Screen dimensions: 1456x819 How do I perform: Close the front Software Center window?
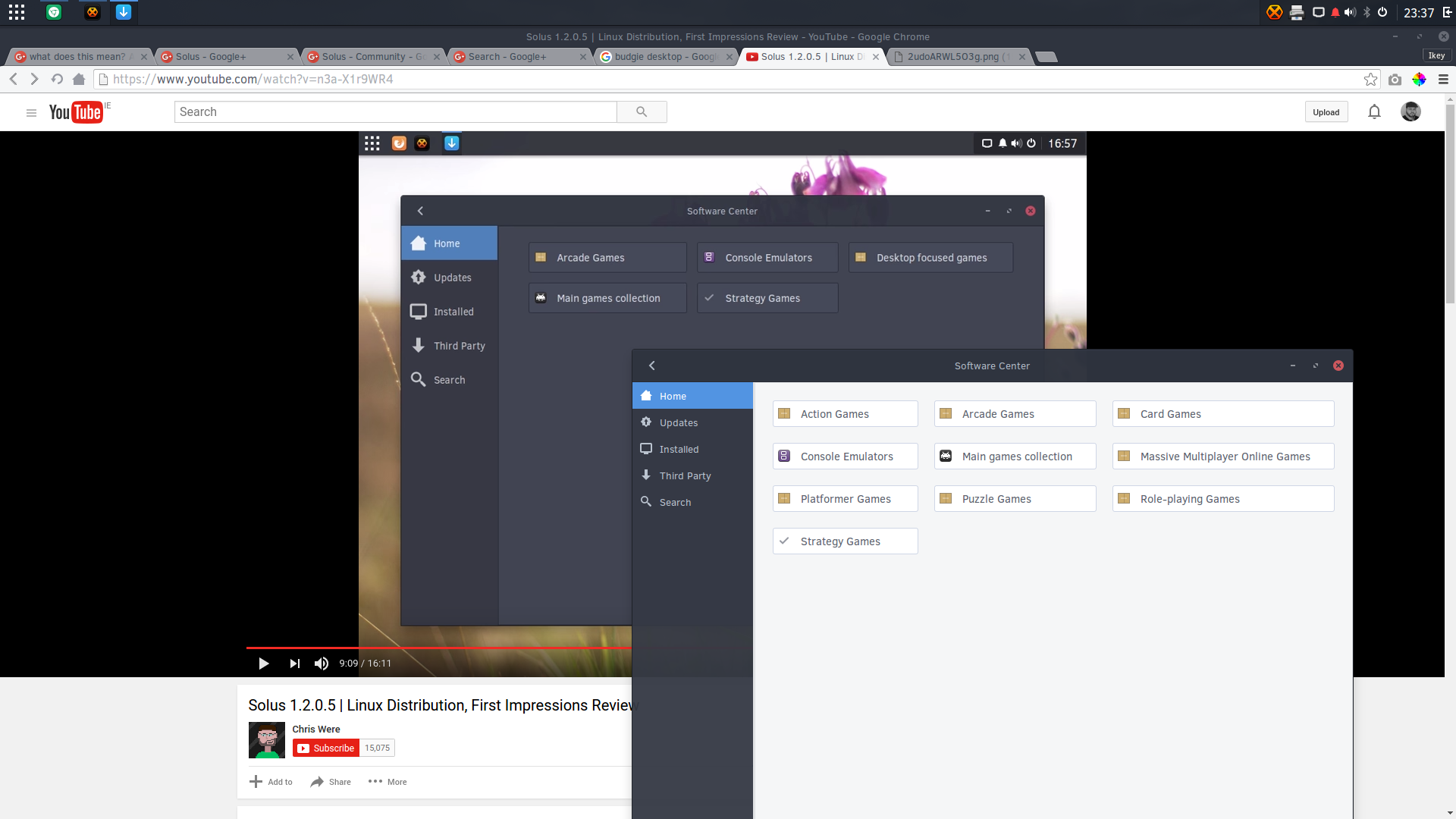point(1338,366)
